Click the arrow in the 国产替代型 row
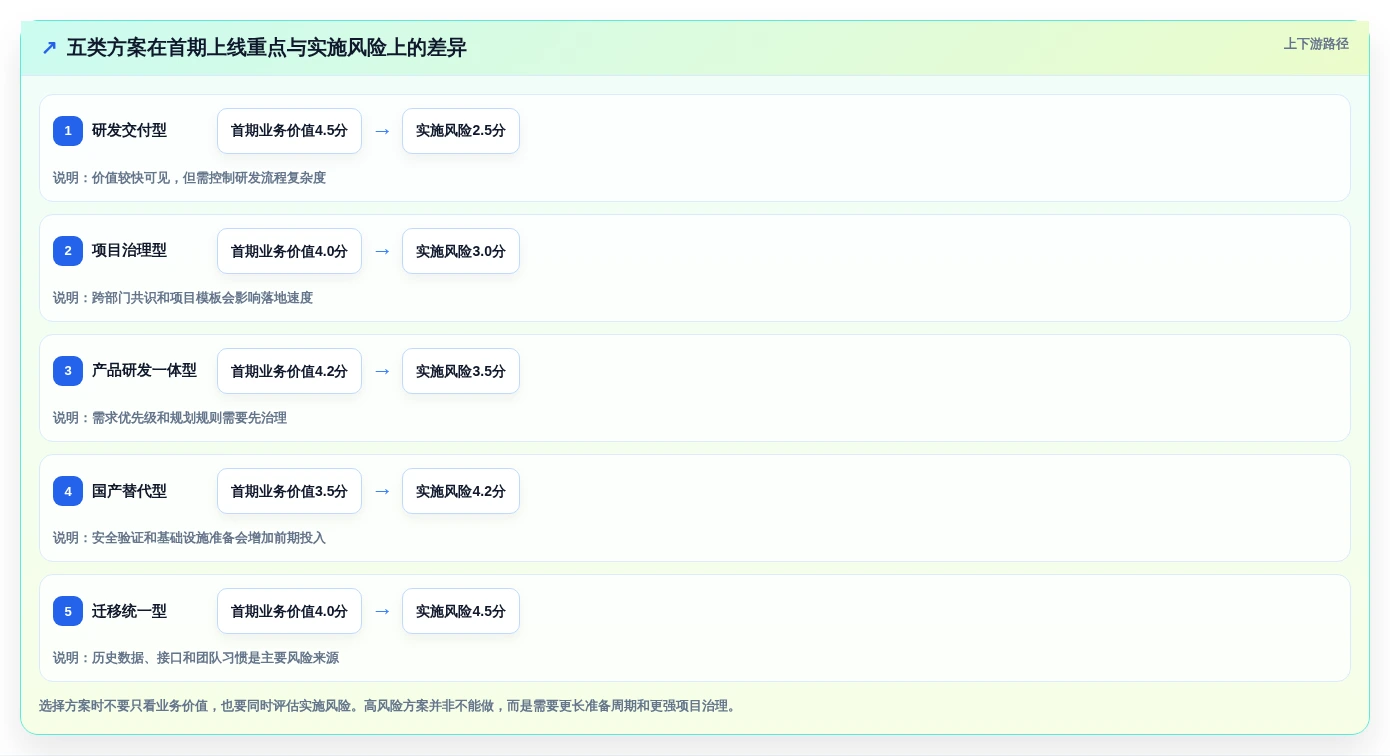This screenshot has height=756, width=1390. [382, 491]
